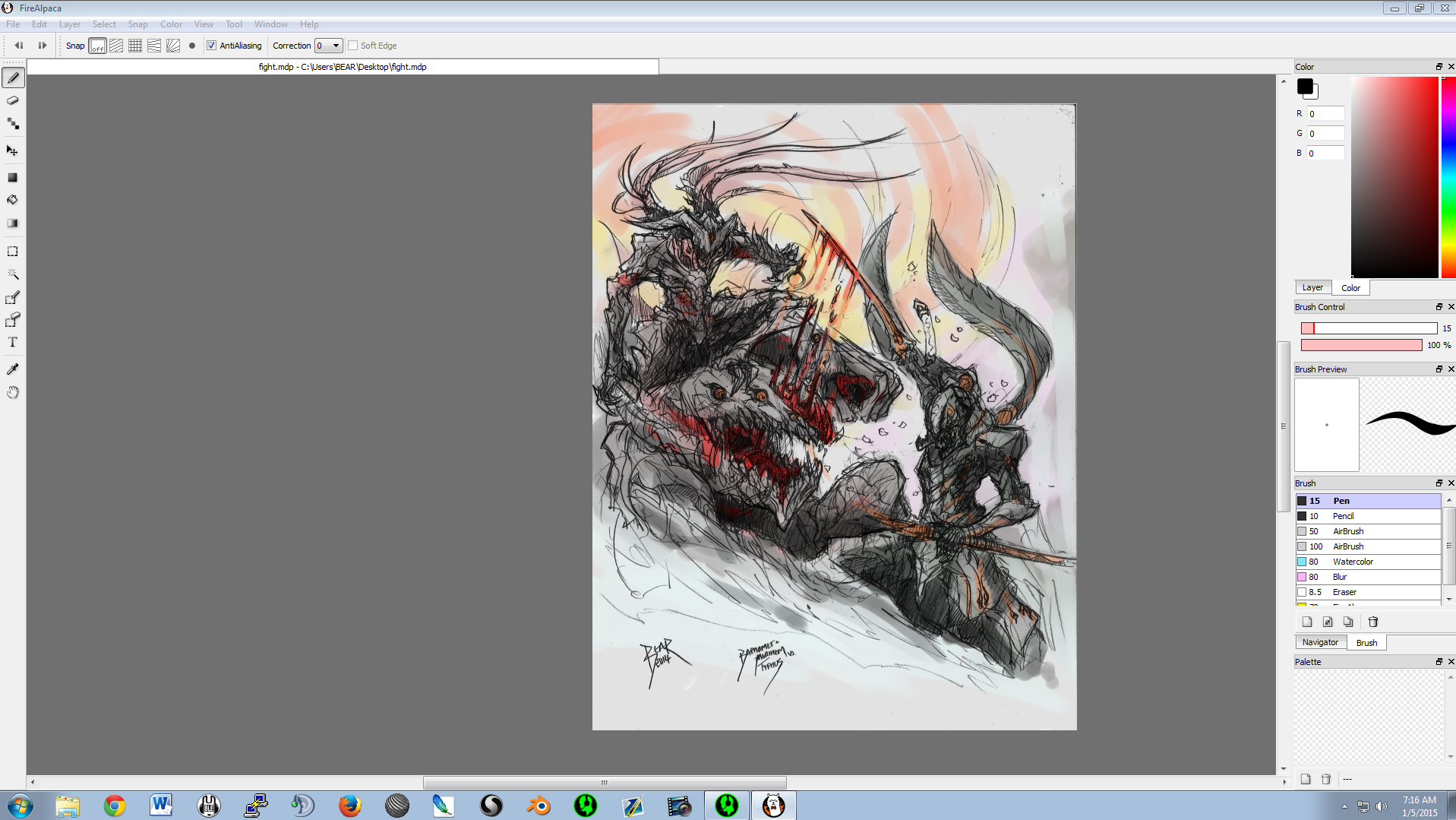This screenshot has height=820, width=1456.
Task: Select the Eyedropper tool
Action: click(13, 369)
